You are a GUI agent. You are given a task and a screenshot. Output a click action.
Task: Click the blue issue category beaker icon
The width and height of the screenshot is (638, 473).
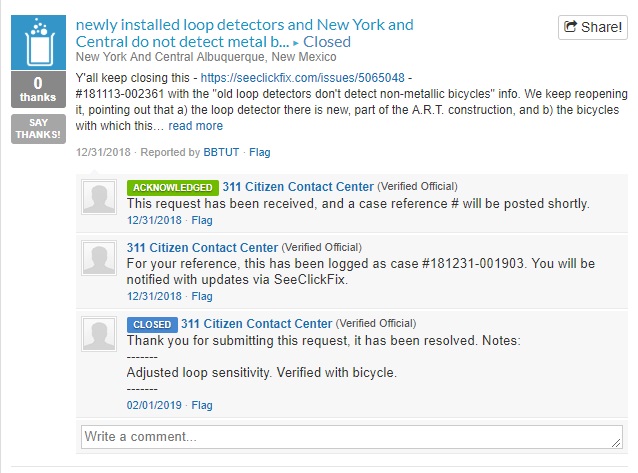tap(38, 42)
